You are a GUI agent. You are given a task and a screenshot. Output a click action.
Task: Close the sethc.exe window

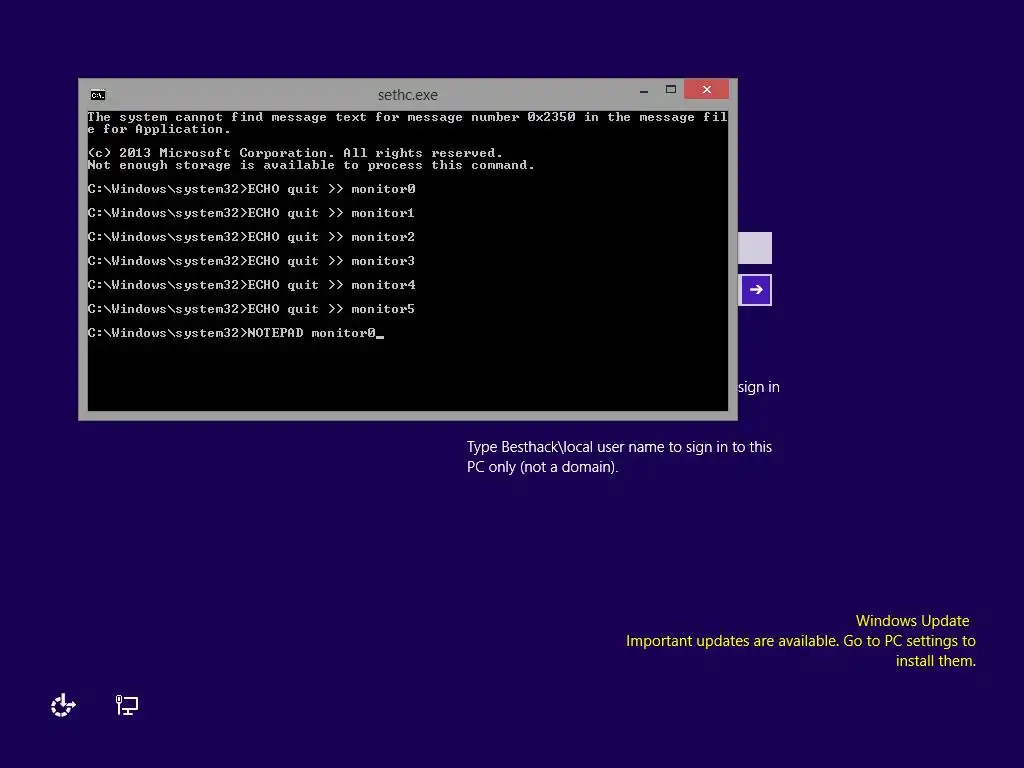click(707, 89)
